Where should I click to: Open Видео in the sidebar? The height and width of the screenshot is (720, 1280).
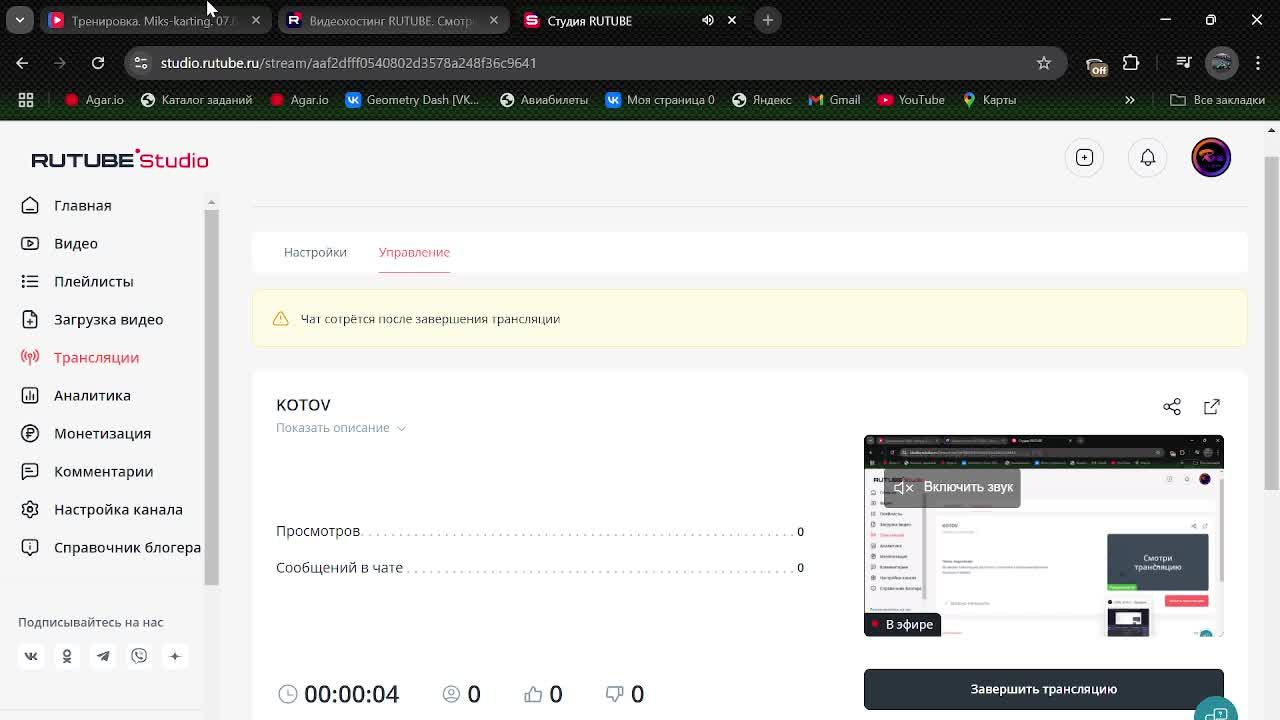[x=75, y=243]
